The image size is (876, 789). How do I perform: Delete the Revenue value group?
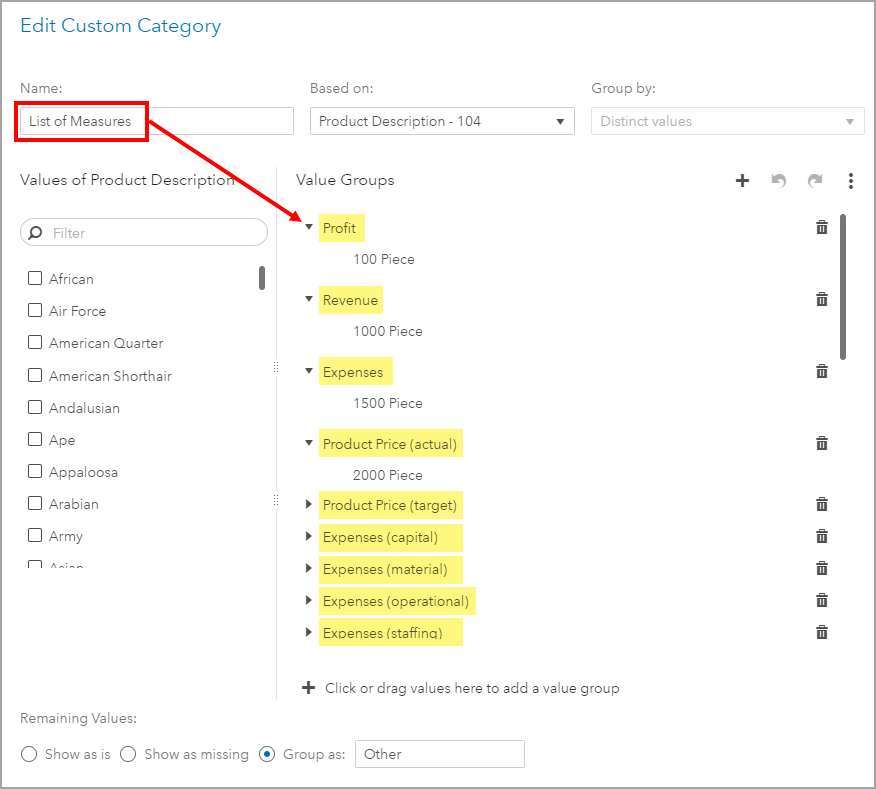822,299
